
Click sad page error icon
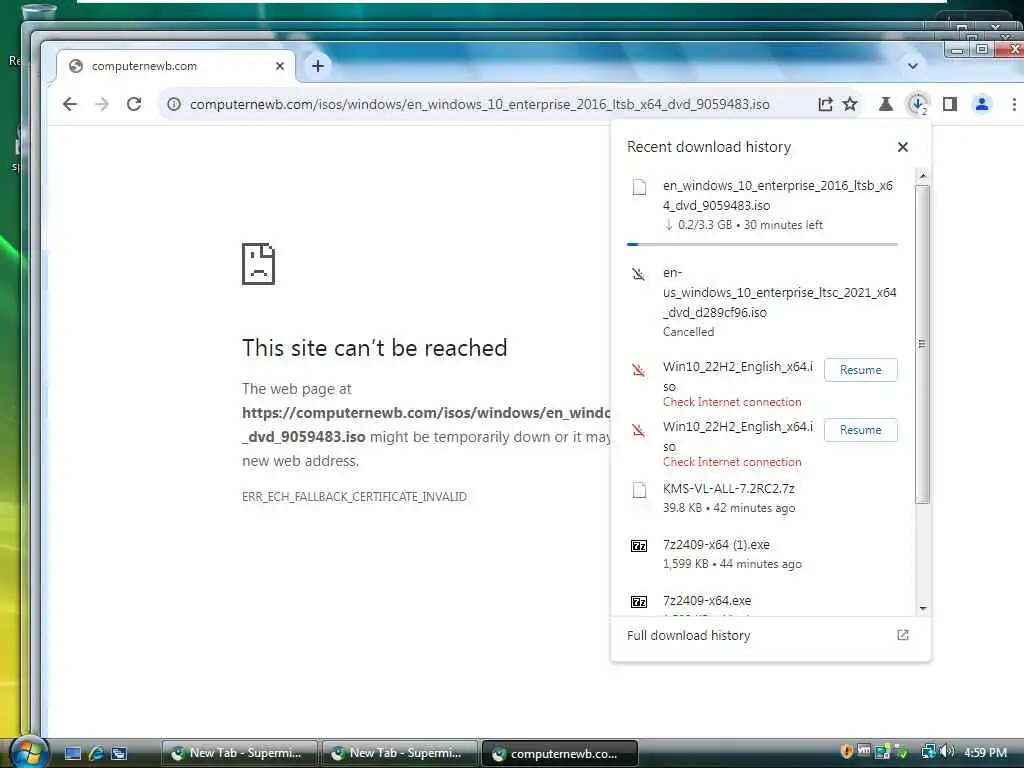click(259, 264)
